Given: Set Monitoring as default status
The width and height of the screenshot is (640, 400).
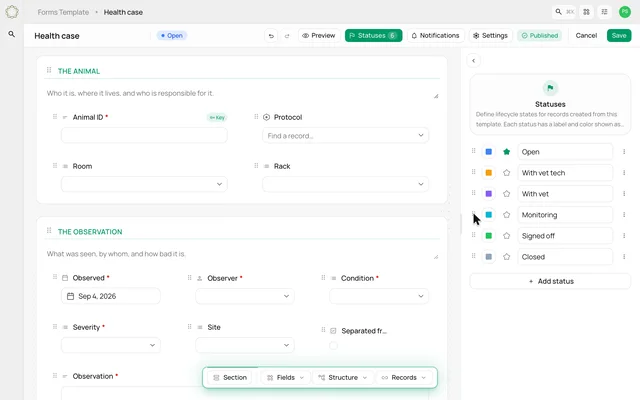Looking at the screenshot, I should pos(507,215).
